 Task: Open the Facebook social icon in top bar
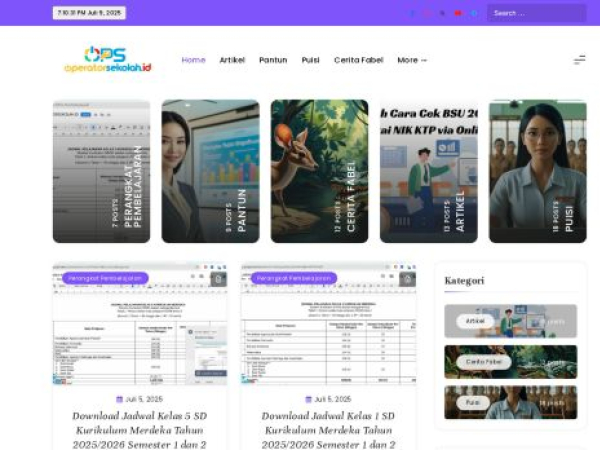coord(411,13)
